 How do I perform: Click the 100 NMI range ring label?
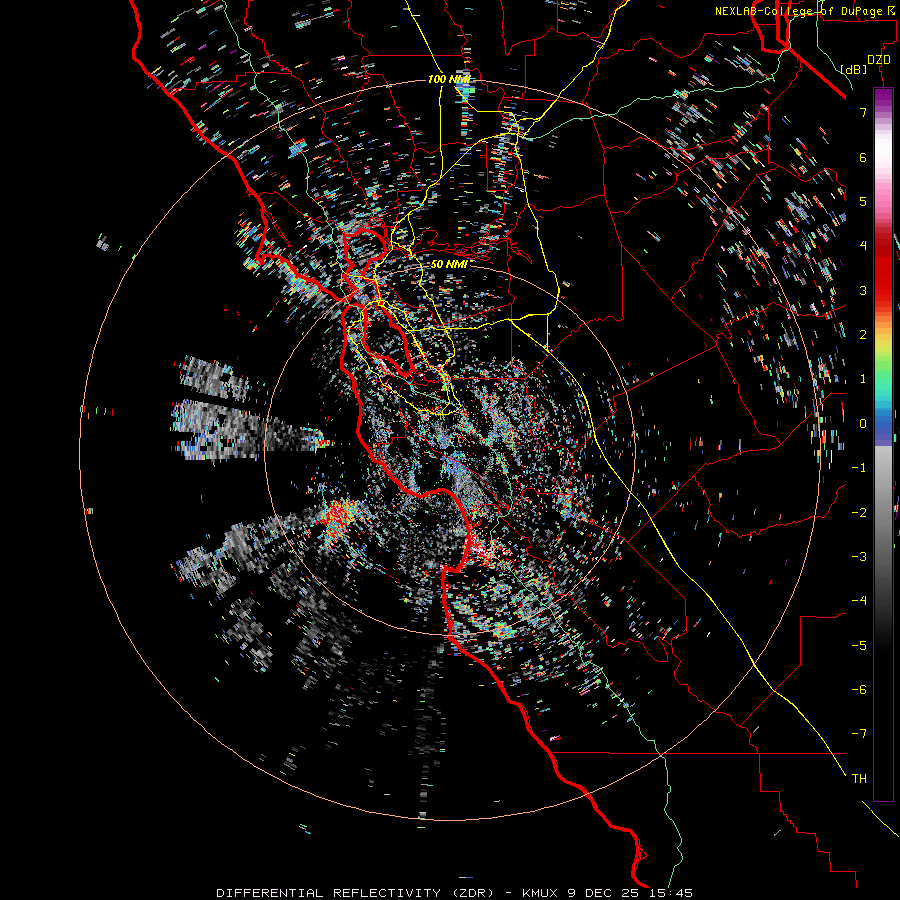point(449,79)
